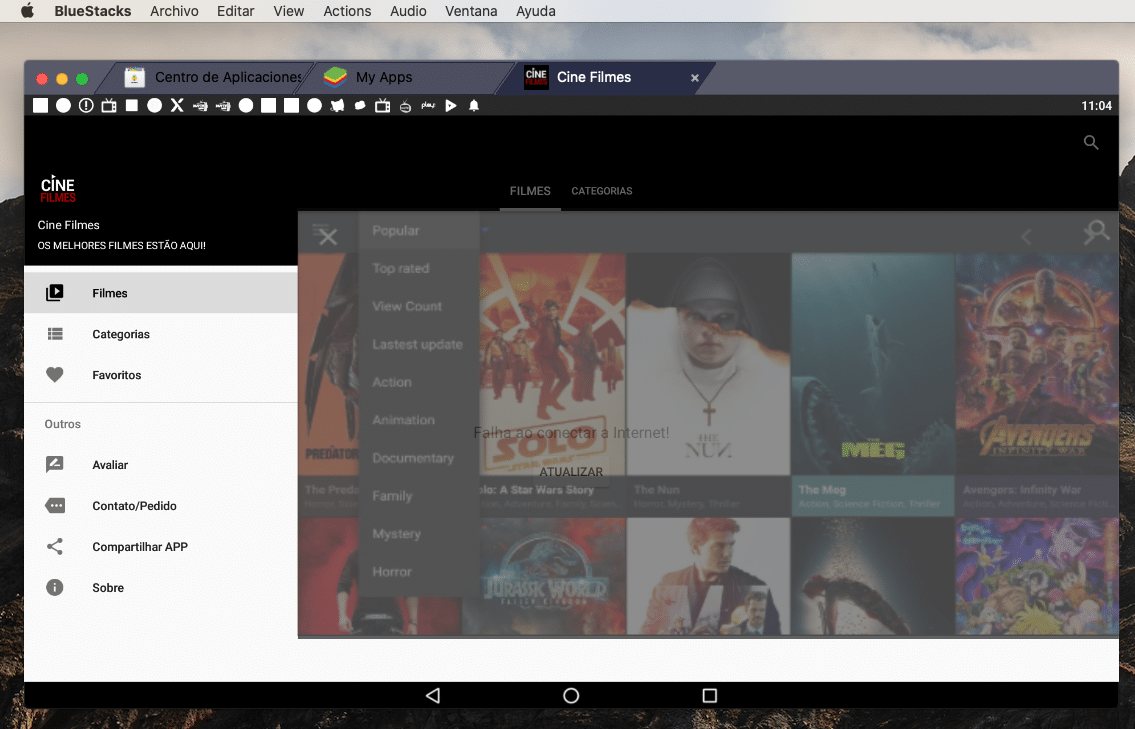Open Sobre with the info icon
Viewport: 1135px width, 729px height.
[x=55, y=587]
